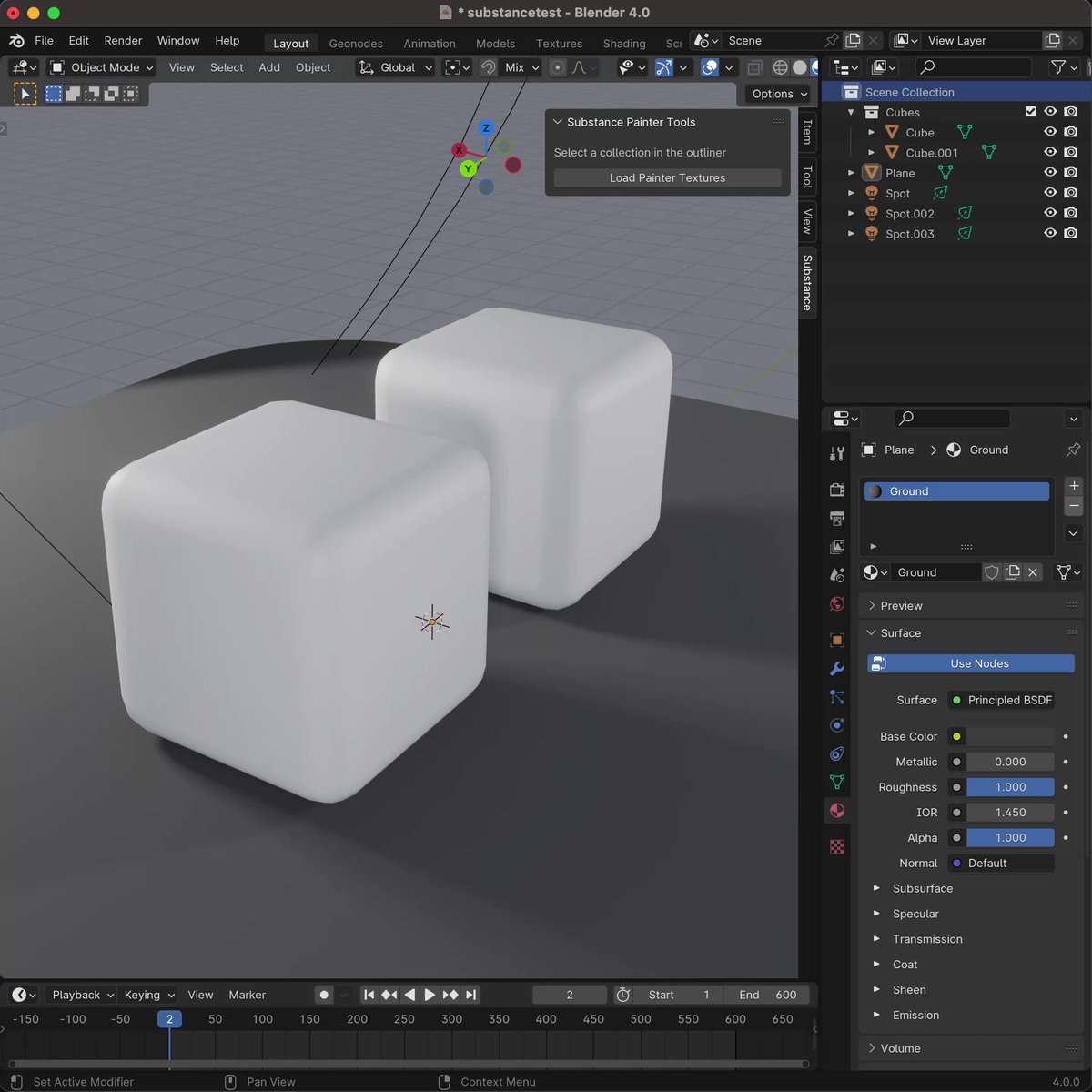Click the blue Z axis gizmo

point(486,128)
